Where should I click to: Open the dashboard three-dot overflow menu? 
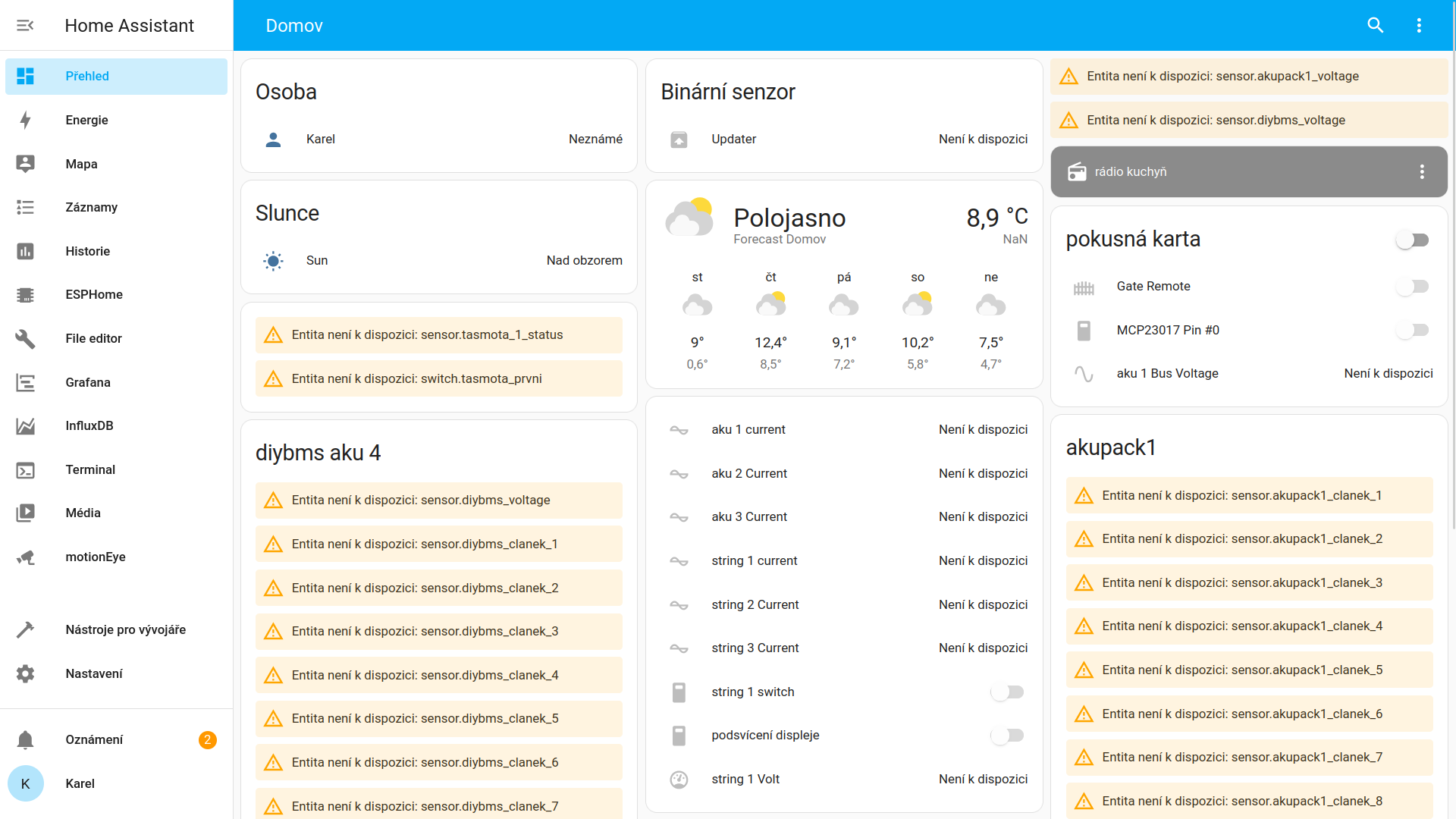coord(1419,26)
